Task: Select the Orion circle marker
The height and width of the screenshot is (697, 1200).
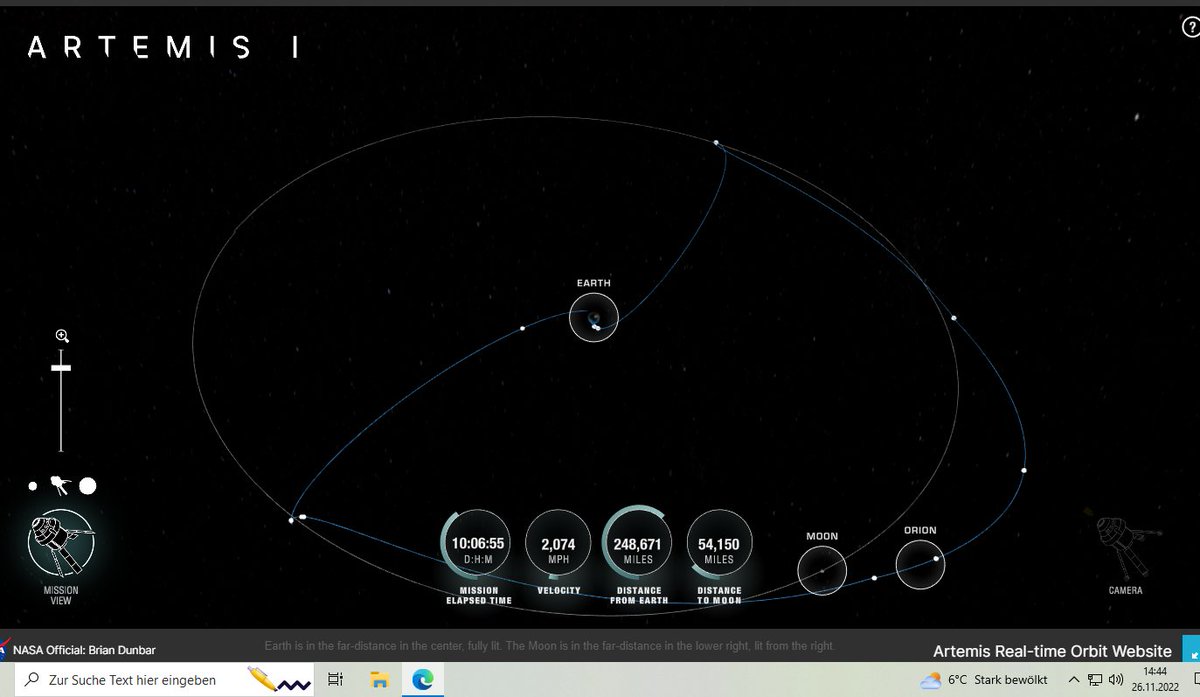Action: click(920, 565)
